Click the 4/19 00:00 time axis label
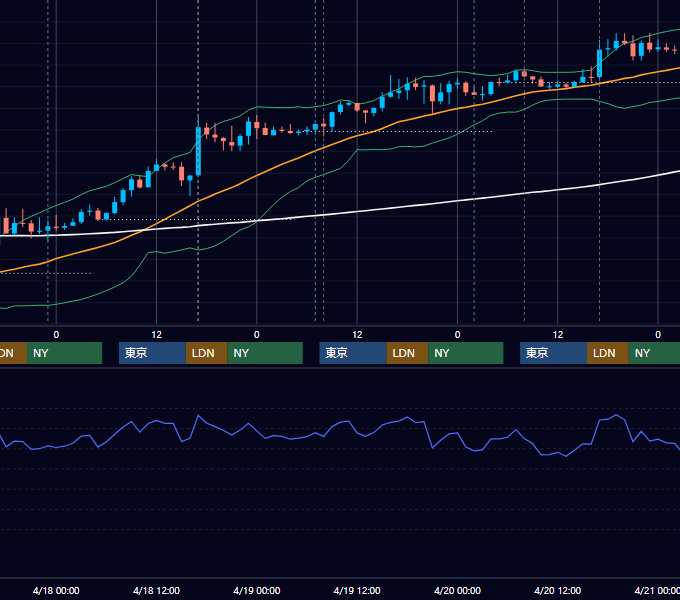This screenshot has height=600, width=680. 257,590
